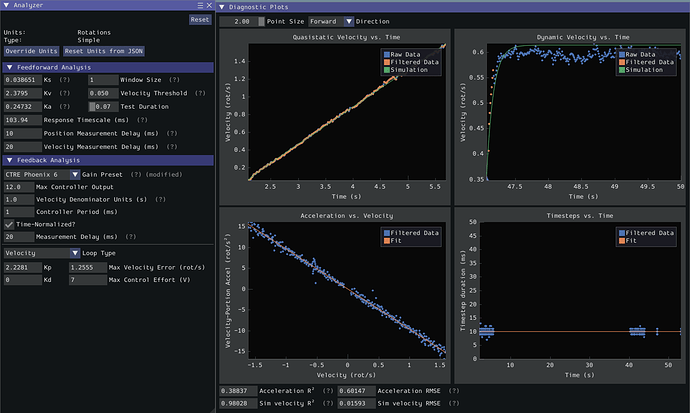Toggle Fit in Timesteps vs. Time legend
690x413 pixels.
point(628,241)
